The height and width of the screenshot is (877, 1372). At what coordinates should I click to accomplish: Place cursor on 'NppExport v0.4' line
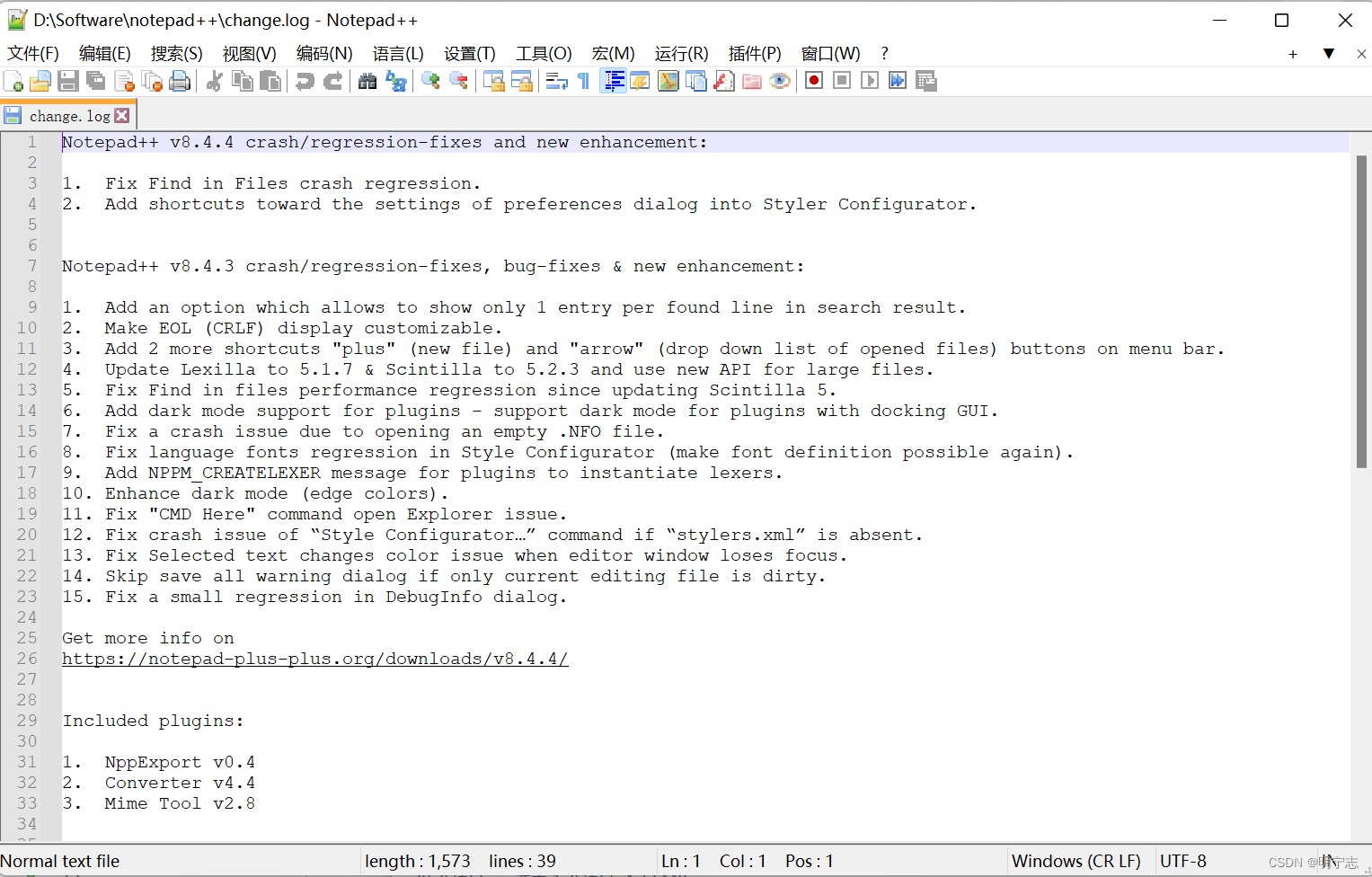click(x=180, y=762)
